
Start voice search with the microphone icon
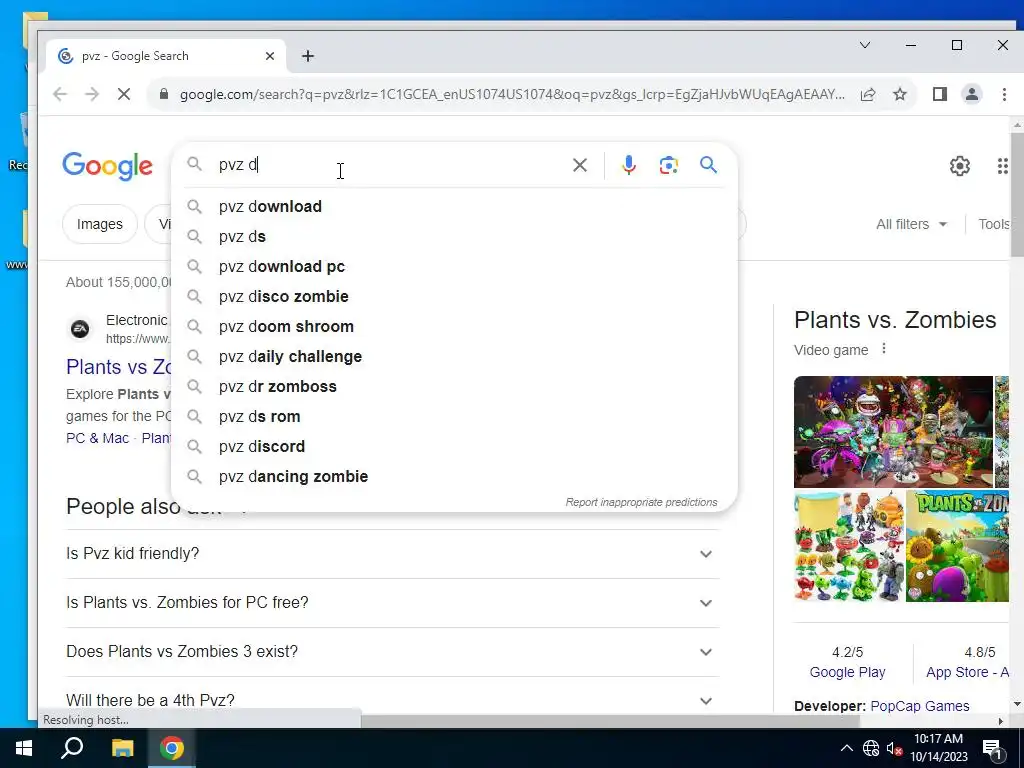point(629,165)
